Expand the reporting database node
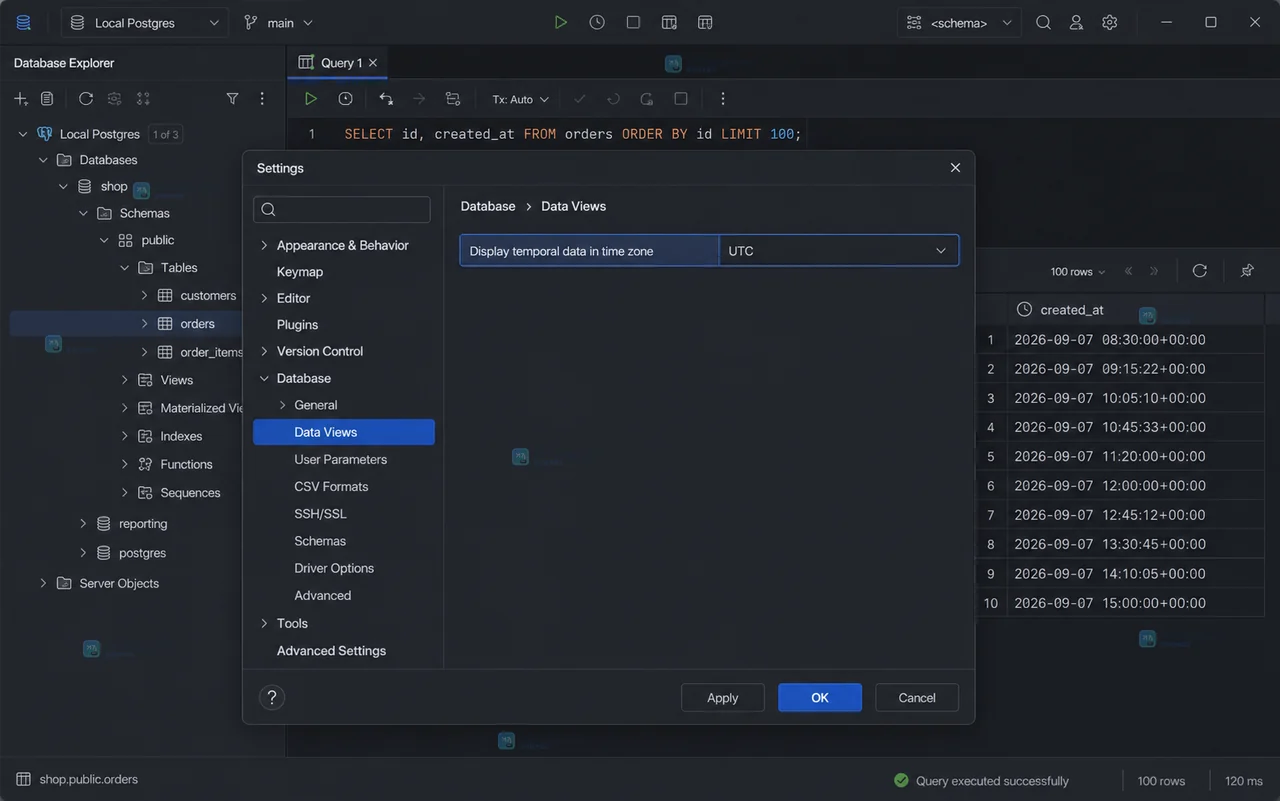Viewport: 1280px width, 801px height. coord(83,523)
